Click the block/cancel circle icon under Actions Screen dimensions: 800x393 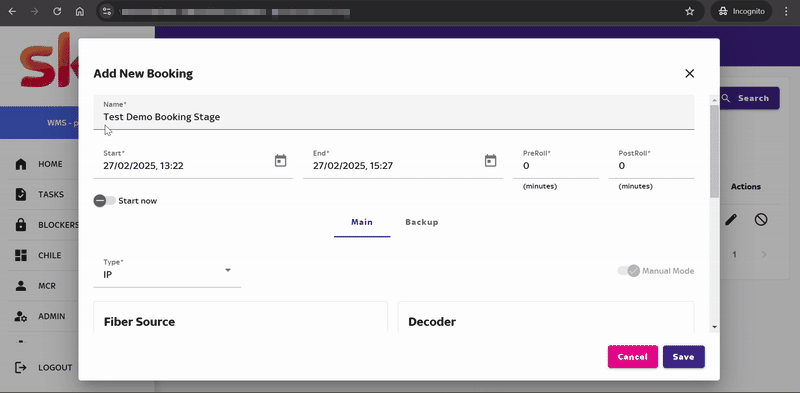761,220
